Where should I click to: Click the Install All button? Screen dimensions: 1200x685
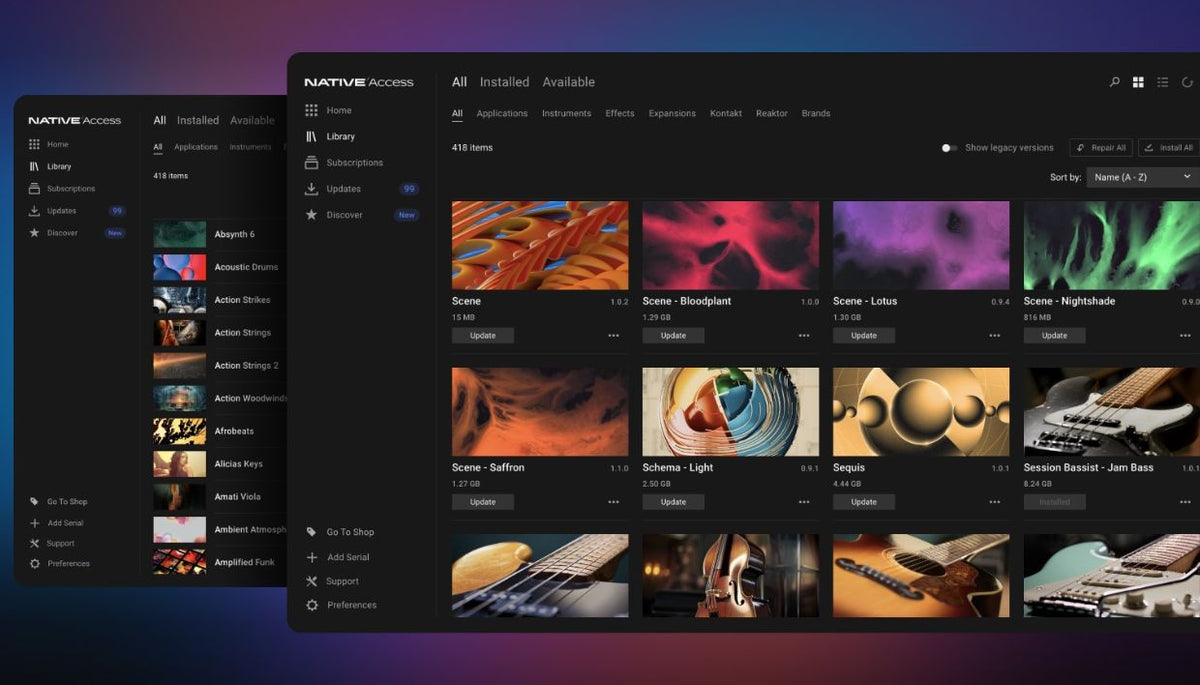(1169, 148)
